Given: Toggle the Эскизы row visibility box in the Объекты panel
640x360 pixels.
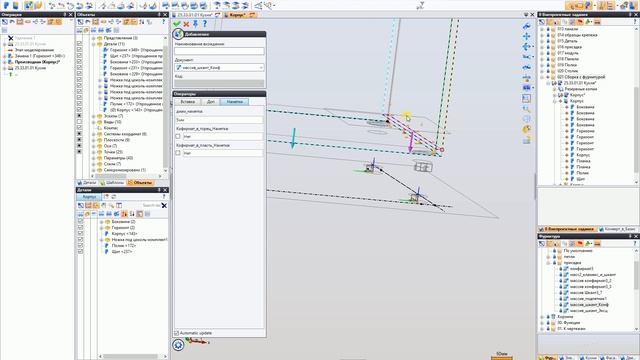Looking at the screenshot, I should pyautogui.click(x=79, y=116).
